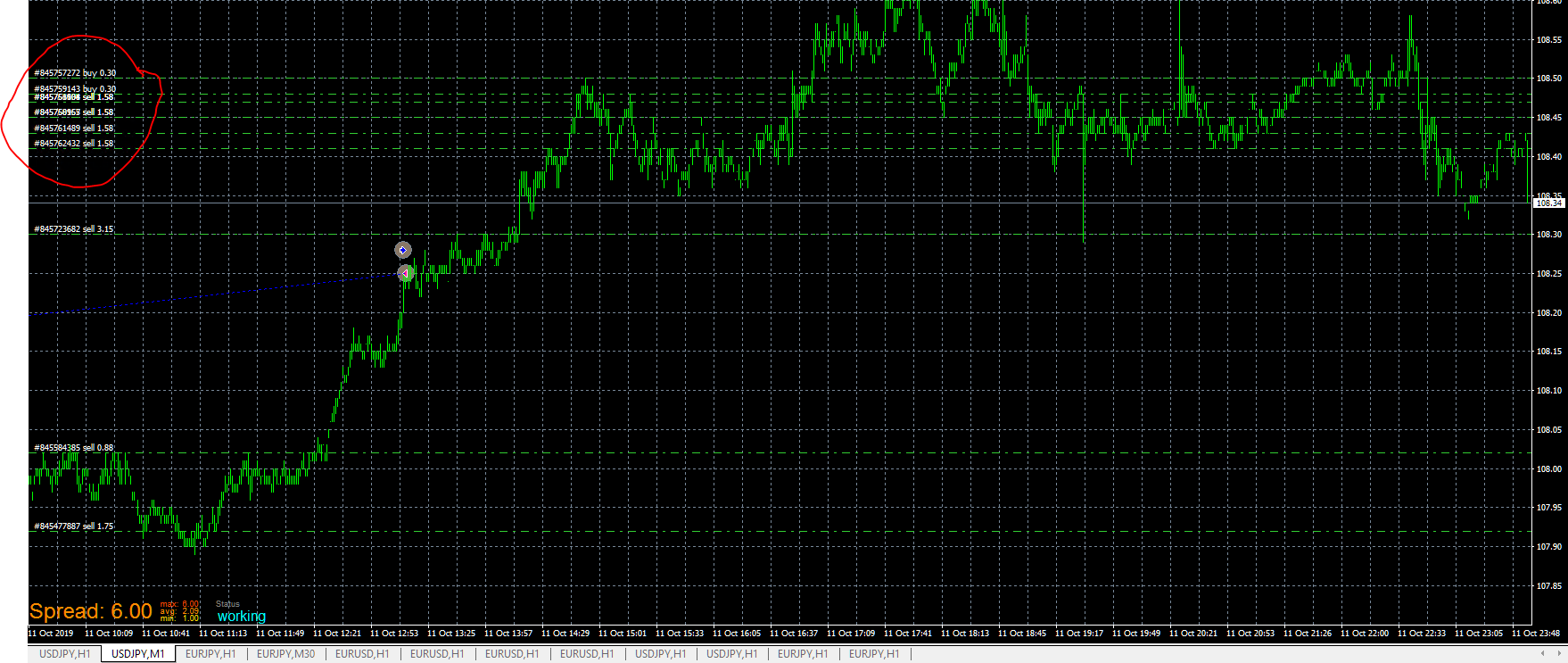Click the min spread value 1.00

point(191,617)
